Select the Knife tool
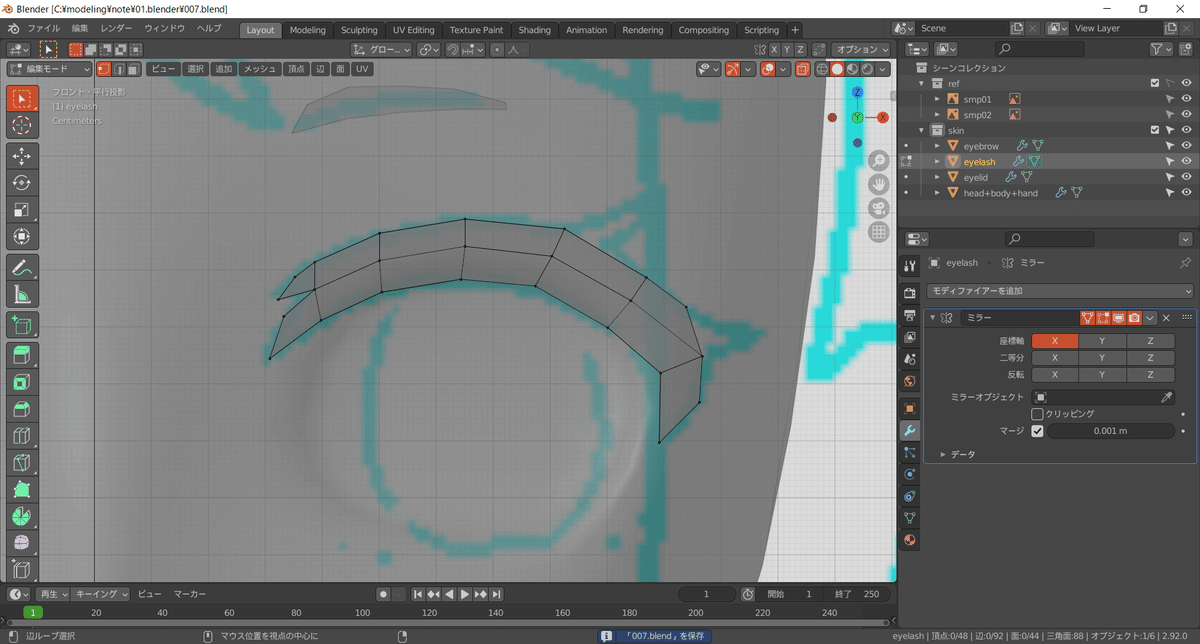Viewport: 1200px width, 644px height. pyautogui.click(x=23, y=463)
